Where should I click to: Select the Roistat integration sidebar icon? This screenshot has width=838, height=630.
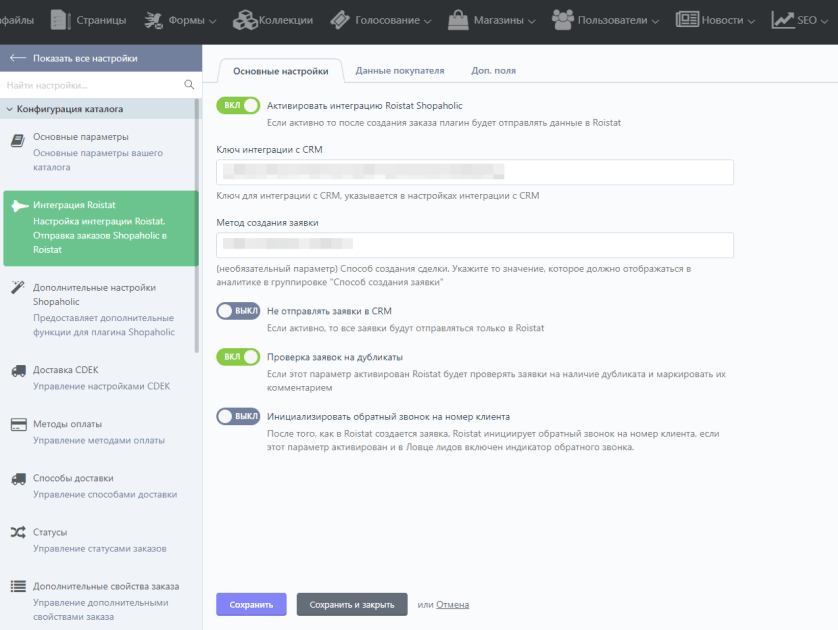click(19, 206)
